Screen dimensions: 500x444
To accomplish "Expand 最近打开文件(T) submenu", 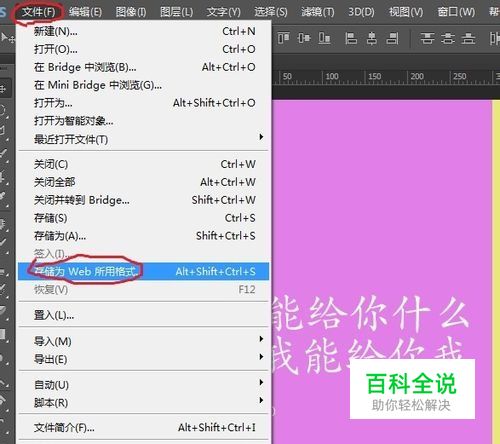I will pos(144,139).
